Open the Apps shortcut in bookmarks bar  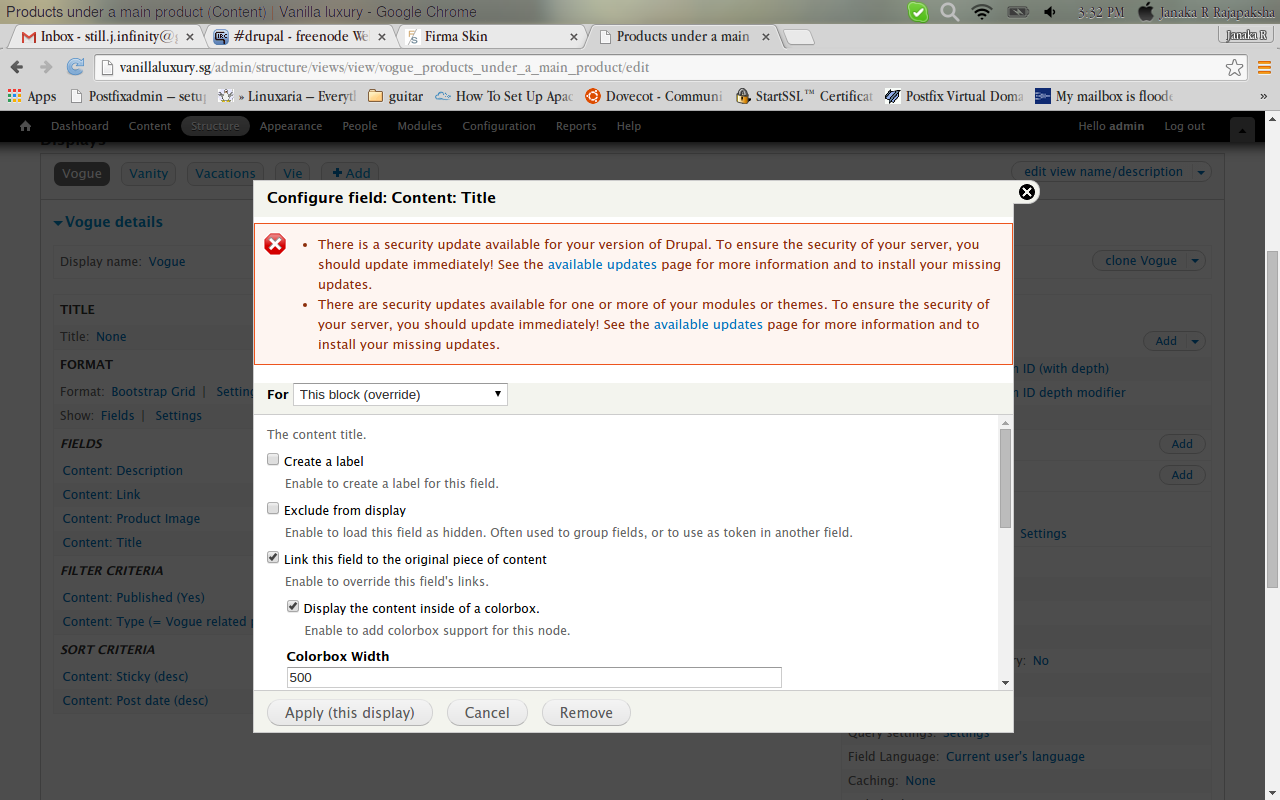click(32, 96)
